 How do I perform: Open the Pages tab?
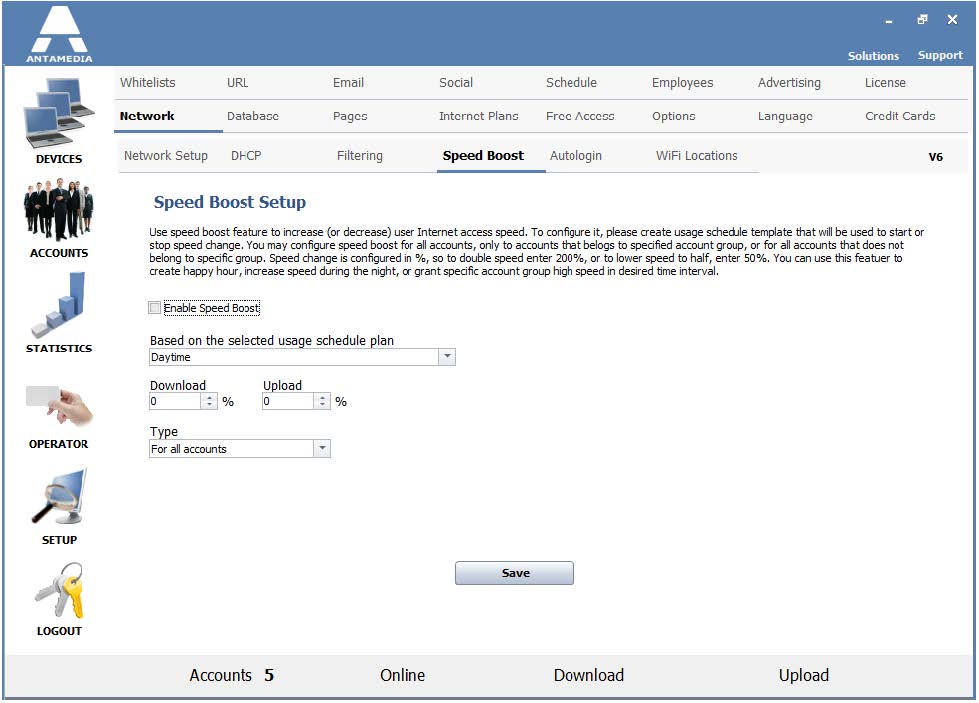click(350, 116)
